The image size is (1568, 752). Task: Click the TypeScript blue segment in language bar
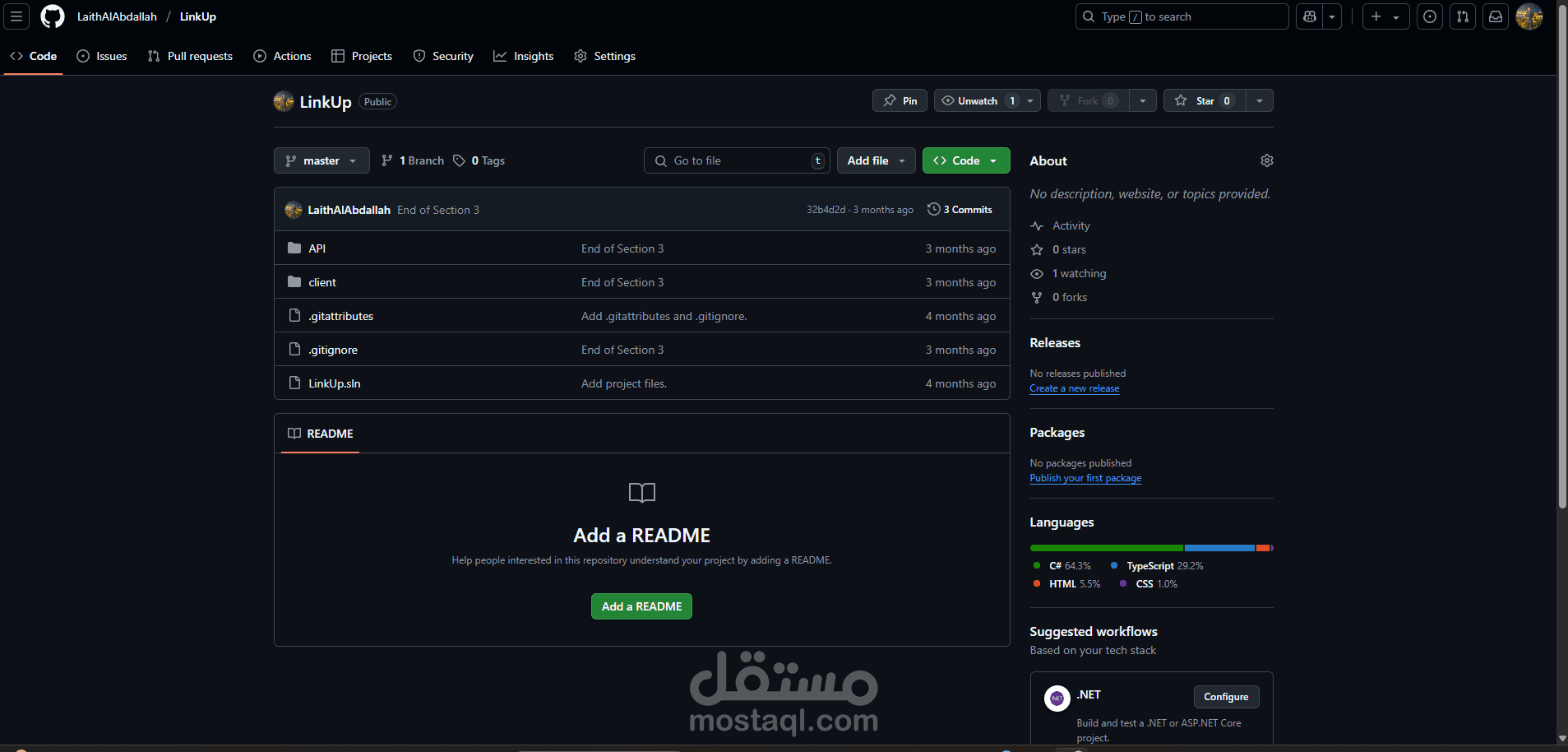tap(1219, 548)
